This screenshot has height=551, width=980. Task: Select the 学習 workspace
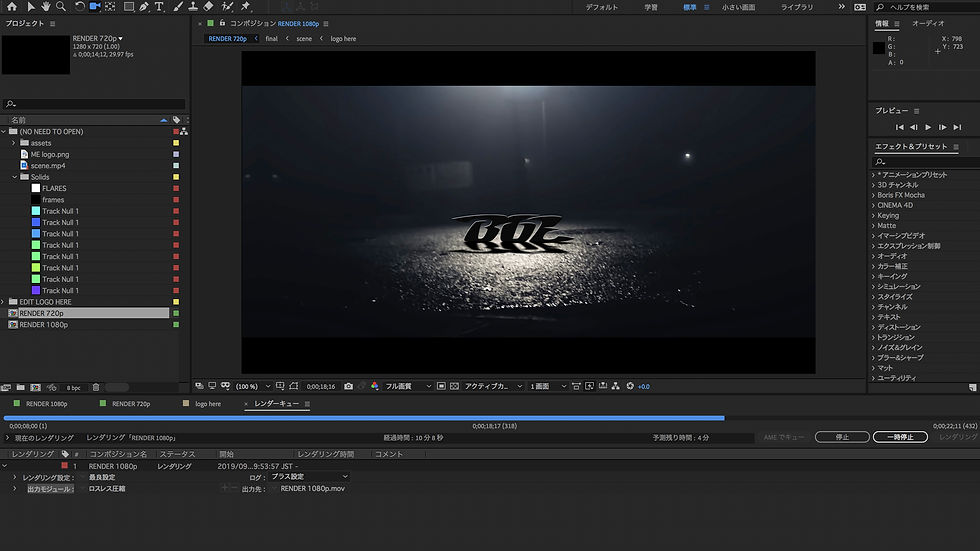(x=651, y=7)
